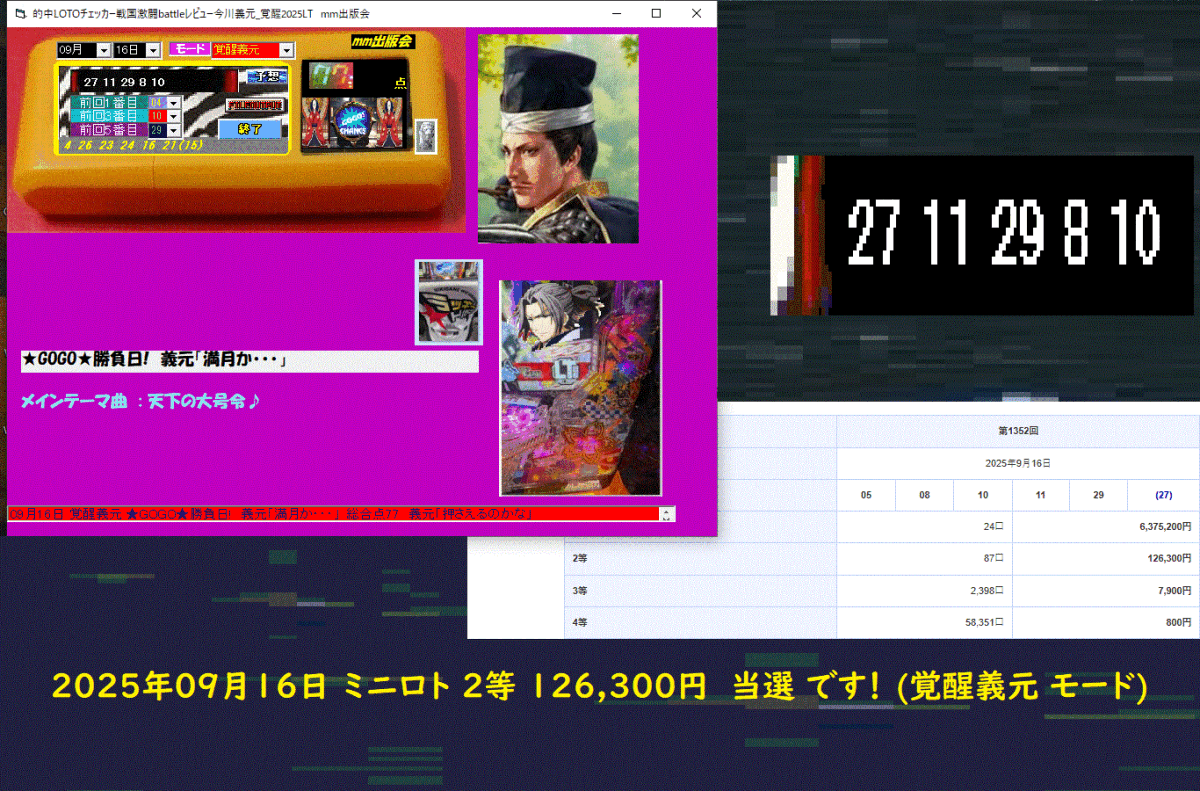Click the 2,398口 winners count cell
The width and height of the screenshot is (1200, 791).
point(924,591)
